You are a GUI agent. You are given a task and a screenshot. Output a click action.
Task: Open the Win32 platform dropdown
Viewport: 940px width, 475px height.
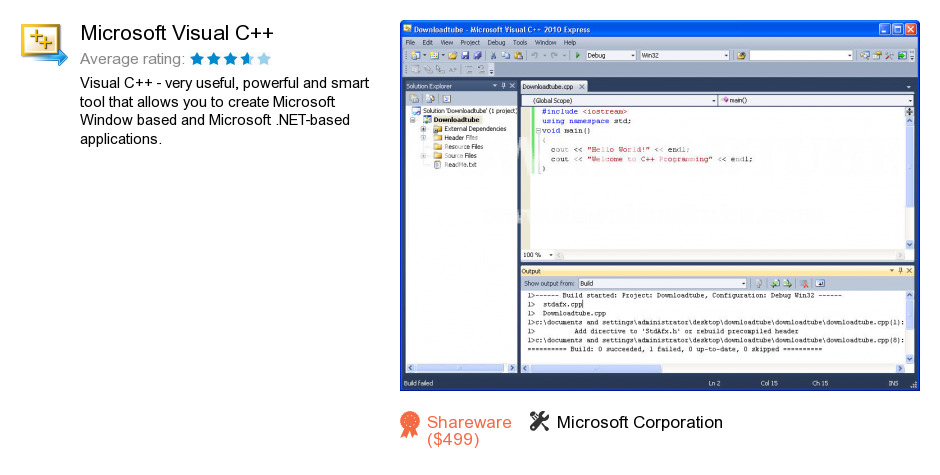685,55
